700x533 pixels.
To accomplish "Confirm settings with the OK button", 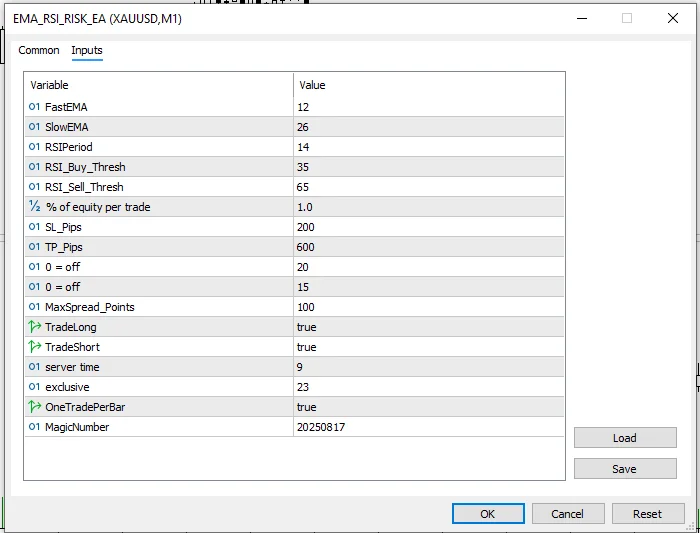I will 488,514.
